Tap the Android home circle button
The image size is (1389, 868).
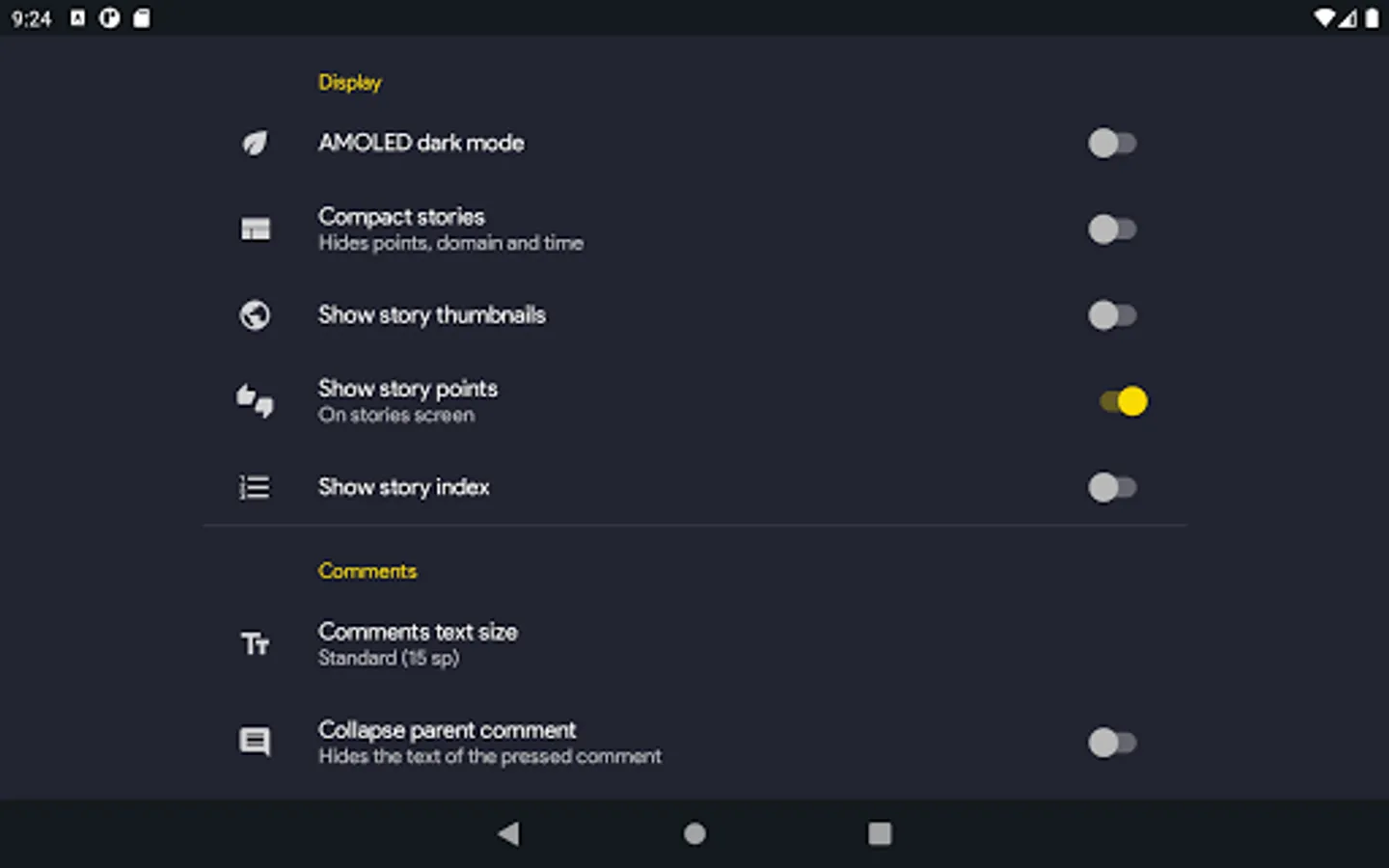tap(694, 833)
